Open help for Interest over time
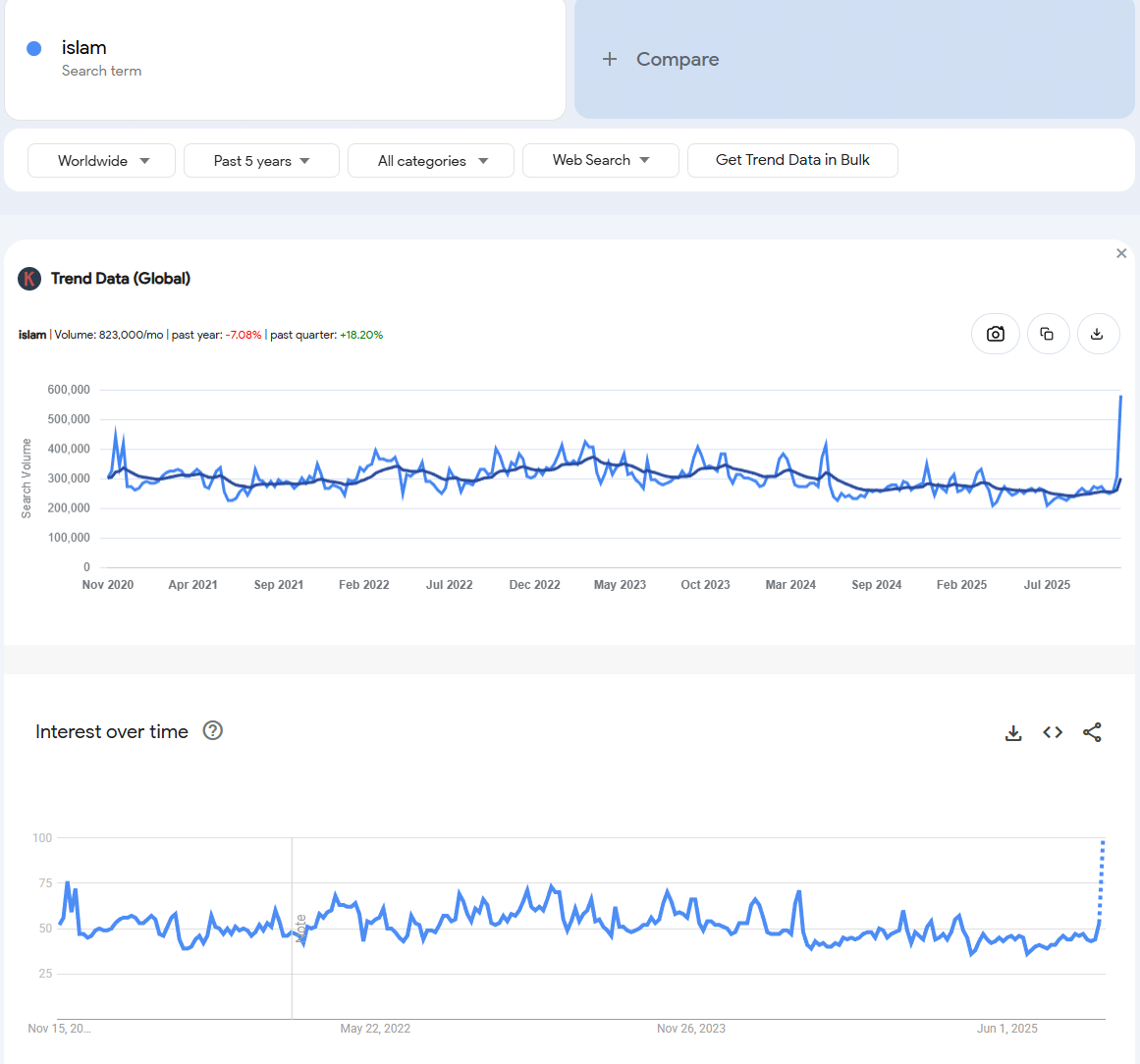The image size is (1140, 1064). click(x=212, y=730)
